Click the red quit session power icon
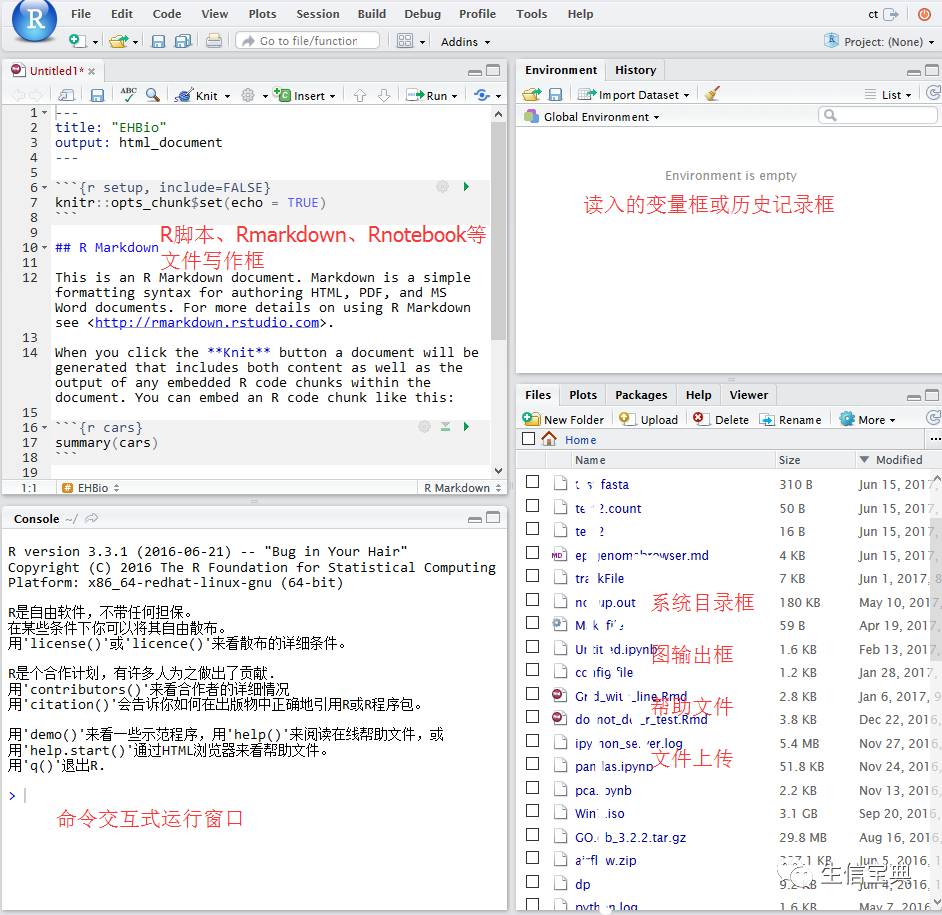942x915 pixels. (x=924, y=14)
